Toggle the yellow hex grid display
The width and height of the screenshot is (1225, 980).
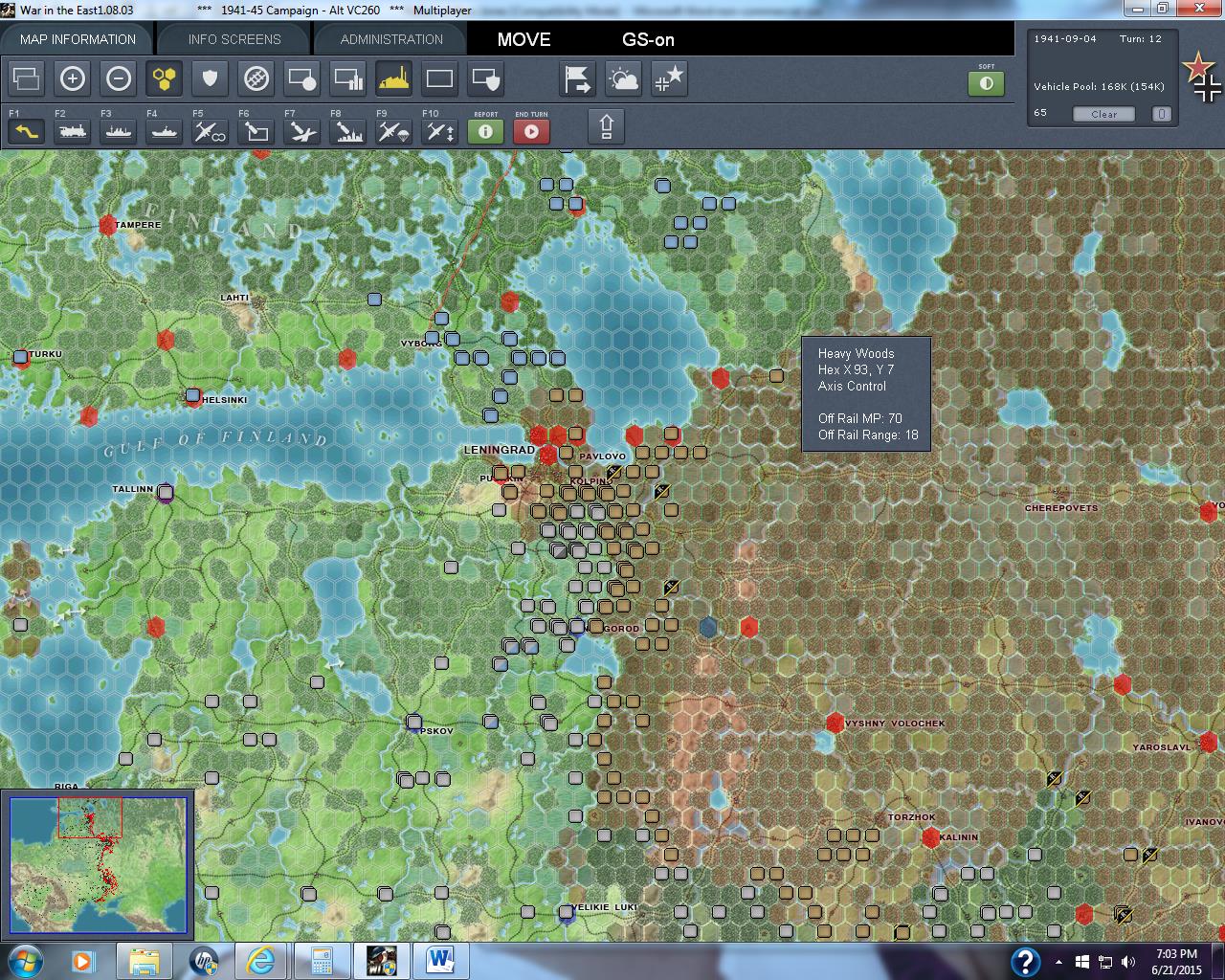pos(165,78)
